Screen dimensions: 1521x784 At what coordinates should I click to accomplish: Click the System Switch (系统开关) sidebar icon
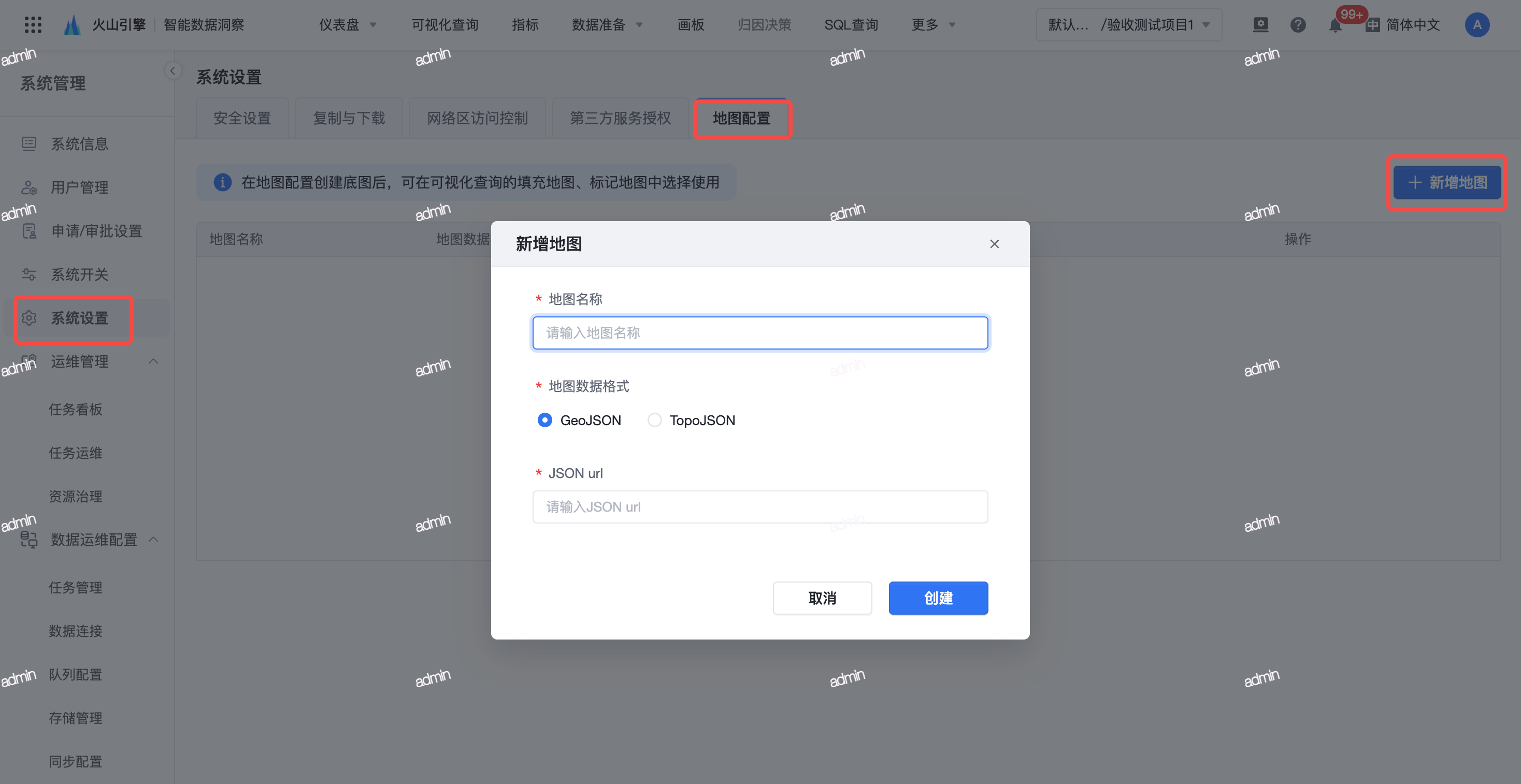pos(29,274)
